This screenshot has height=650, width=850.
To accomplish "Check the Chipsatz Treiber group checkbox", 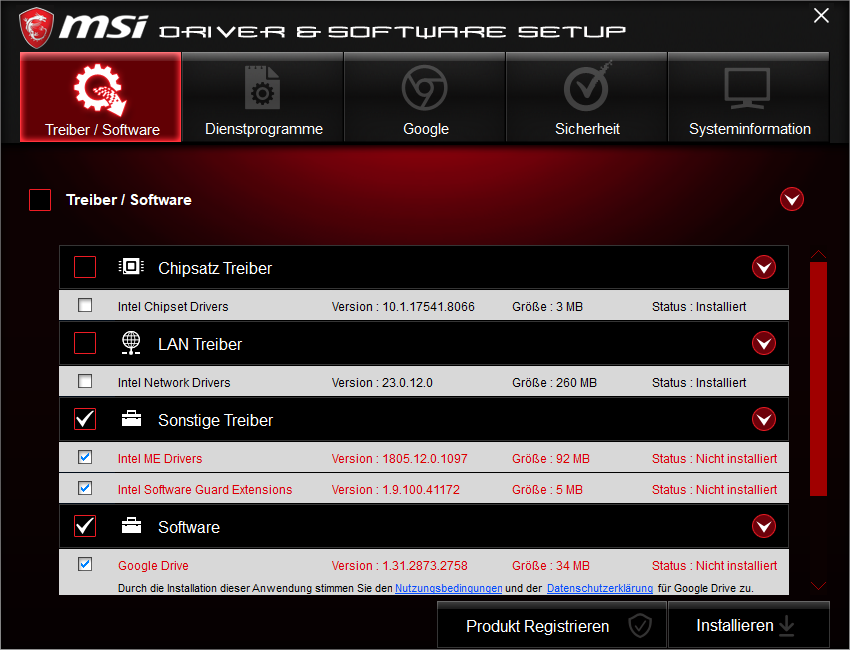I will tap(85, 267).
